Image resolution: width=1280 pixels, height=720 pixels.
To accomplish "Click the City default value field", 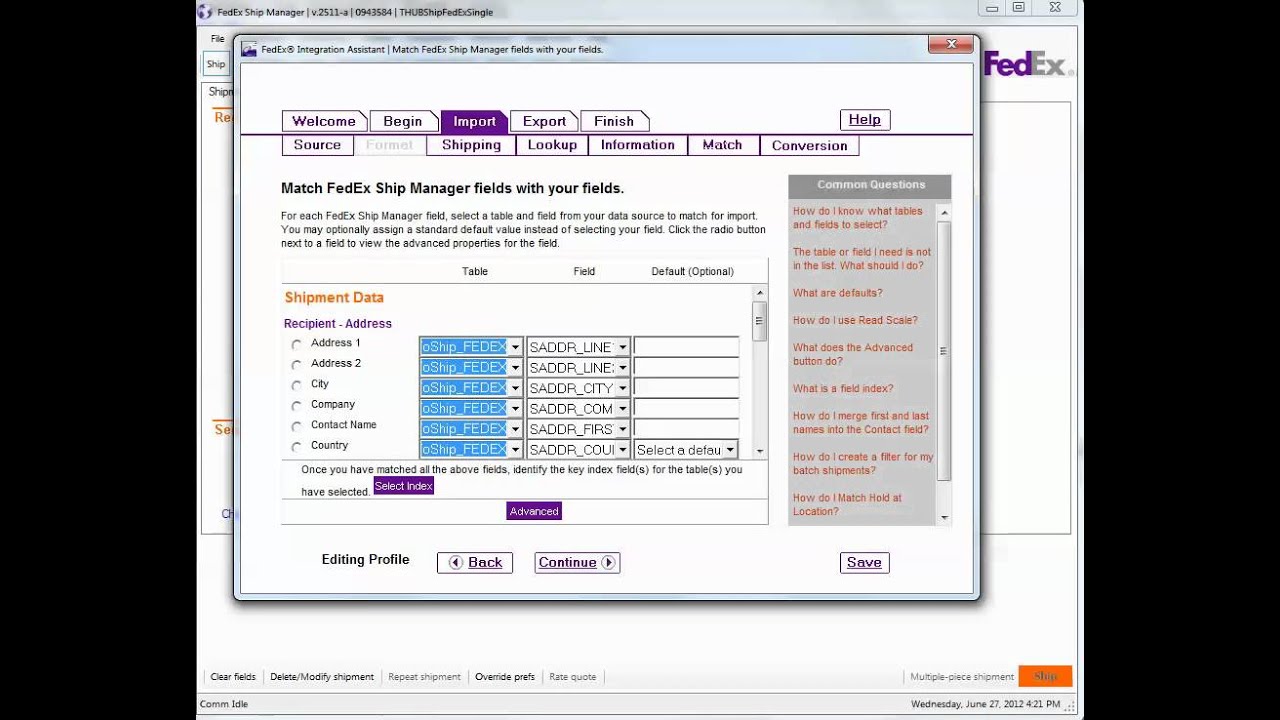I will (686, 388).
